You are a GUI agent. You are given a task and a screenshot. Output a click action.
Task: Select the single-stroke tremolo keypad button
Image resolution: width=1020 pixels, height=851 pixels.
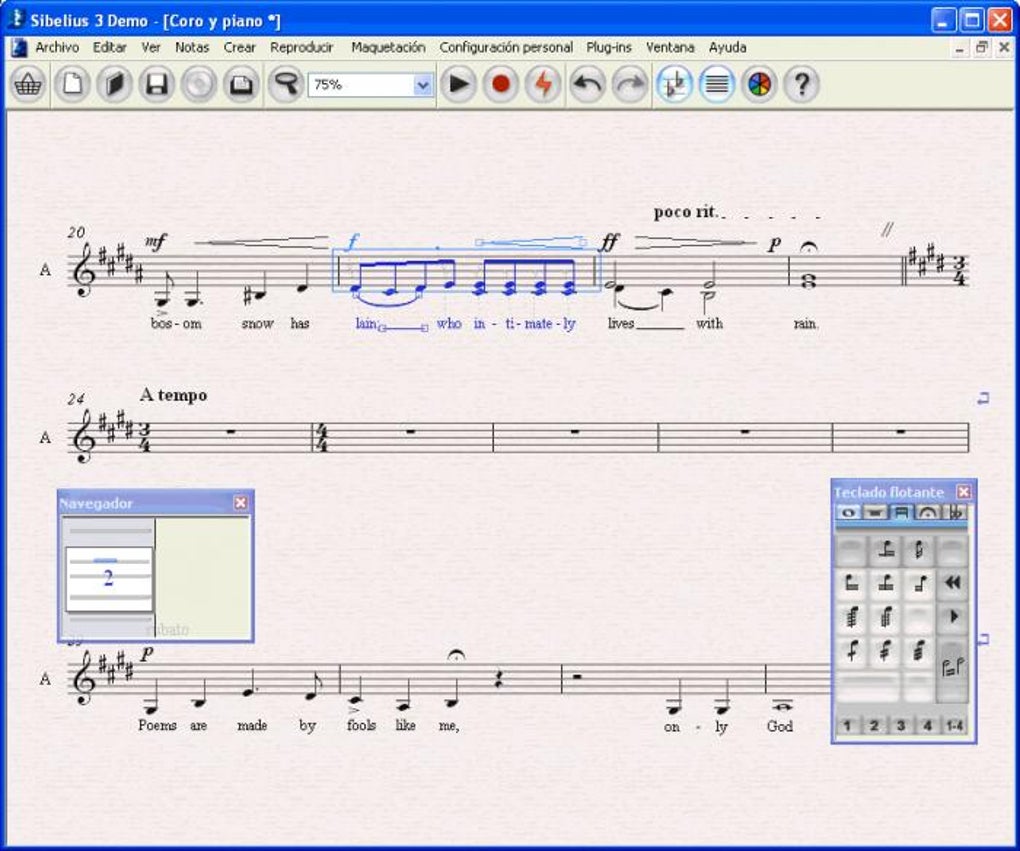[x=852, y=651]
